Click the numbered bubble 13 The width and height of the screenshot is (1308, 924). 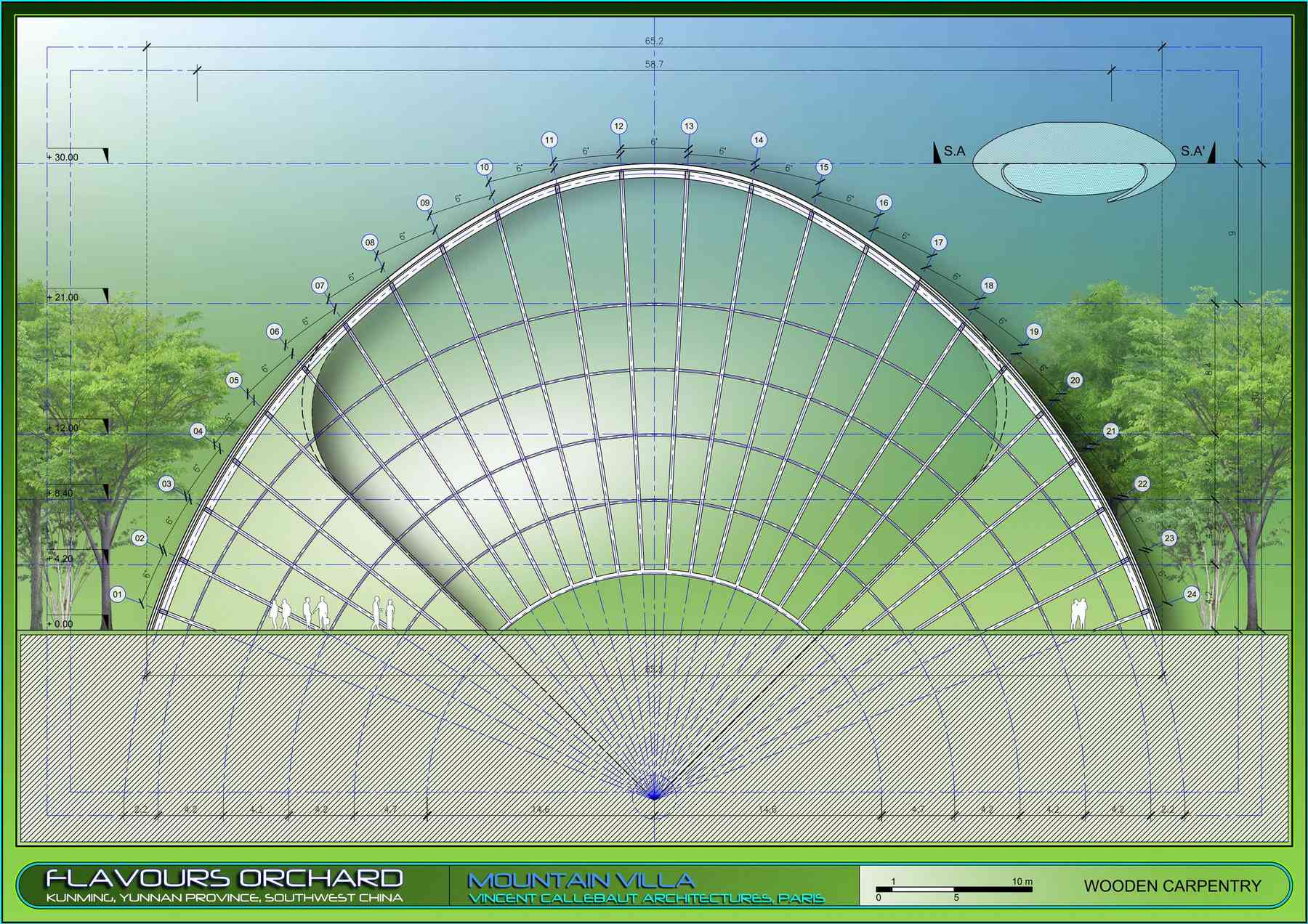pyautogui.click(x=689, y=126)
